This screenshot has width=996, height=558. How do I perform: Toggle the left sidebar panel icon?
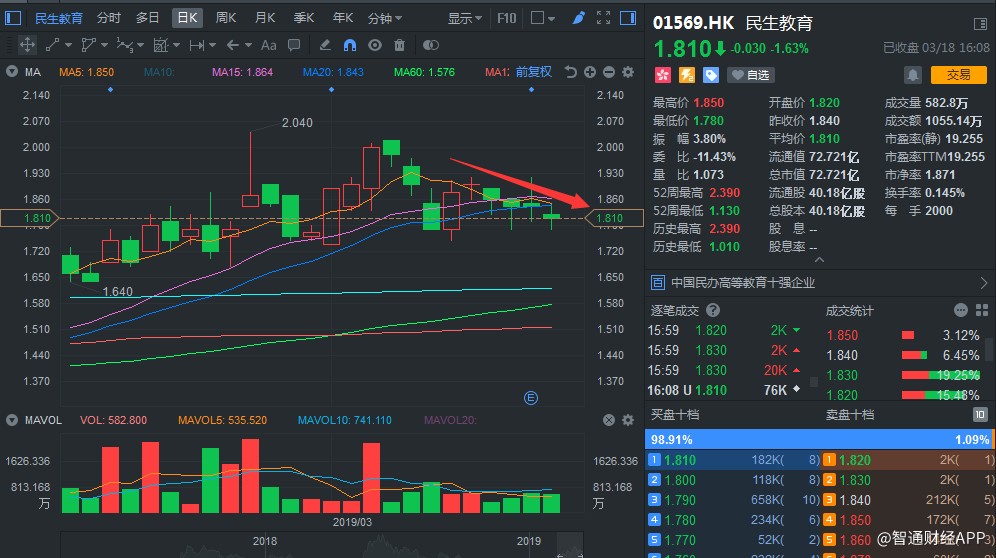[13, 18]
